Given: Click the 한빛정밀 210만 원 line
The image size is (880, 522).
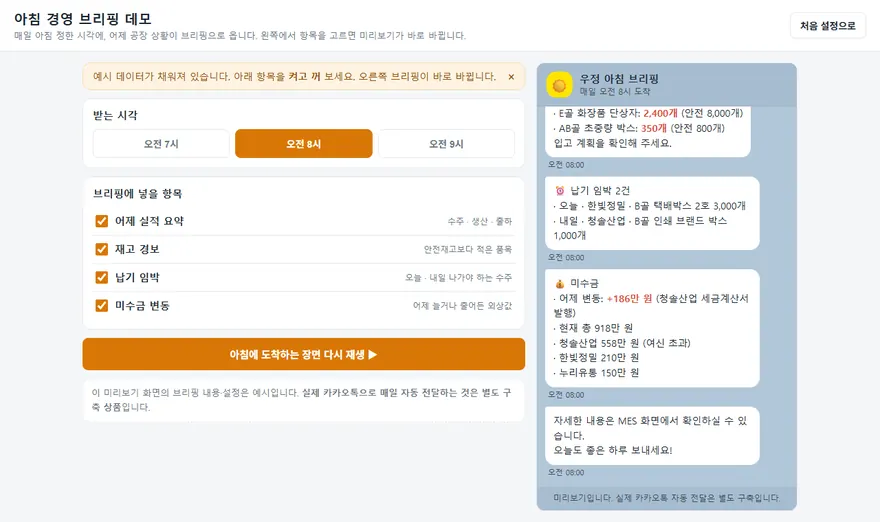Looking at the screenshot, I should click(597, 358).
